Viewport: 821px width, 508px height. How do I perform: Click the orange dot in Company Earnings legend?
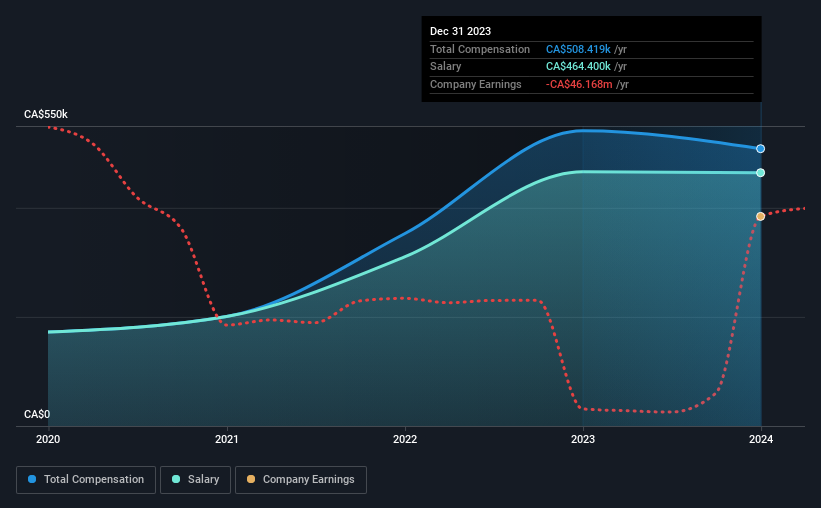[251, 479]
